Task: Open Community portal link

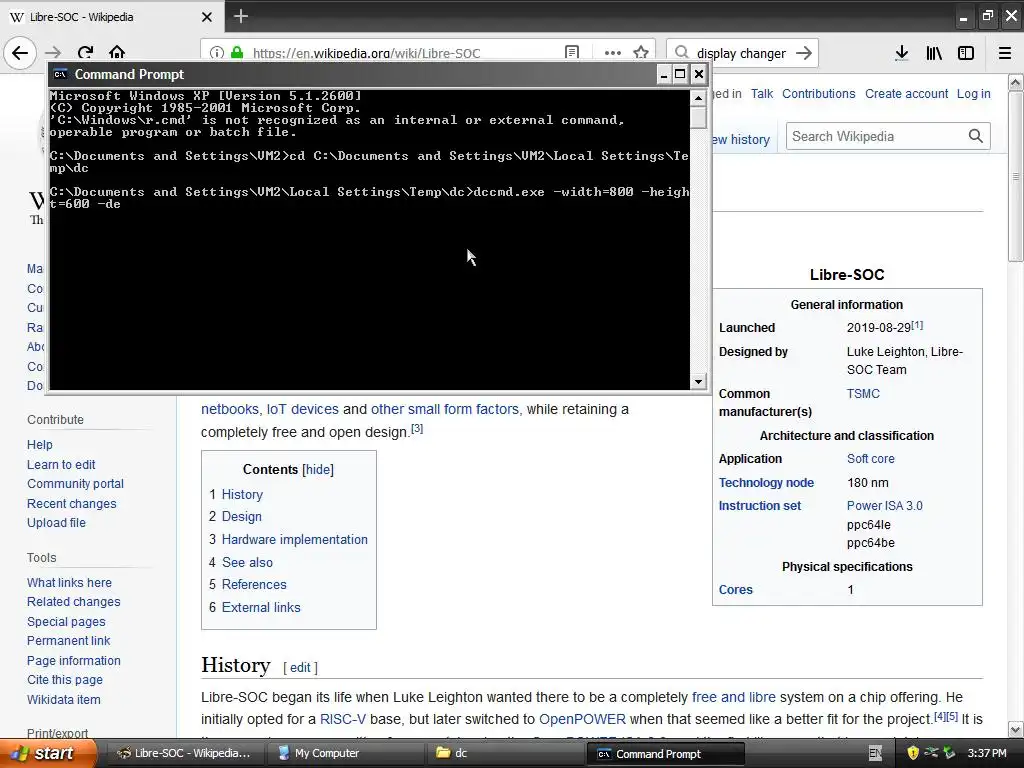Action: [75, 484]
